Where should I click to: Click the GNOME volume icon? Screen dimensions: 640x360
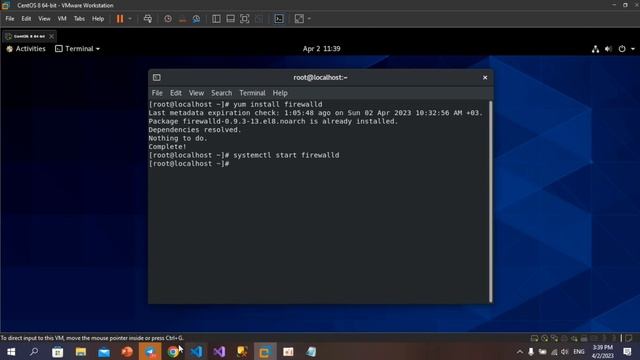pyautogui.click(x=608, y=49)
